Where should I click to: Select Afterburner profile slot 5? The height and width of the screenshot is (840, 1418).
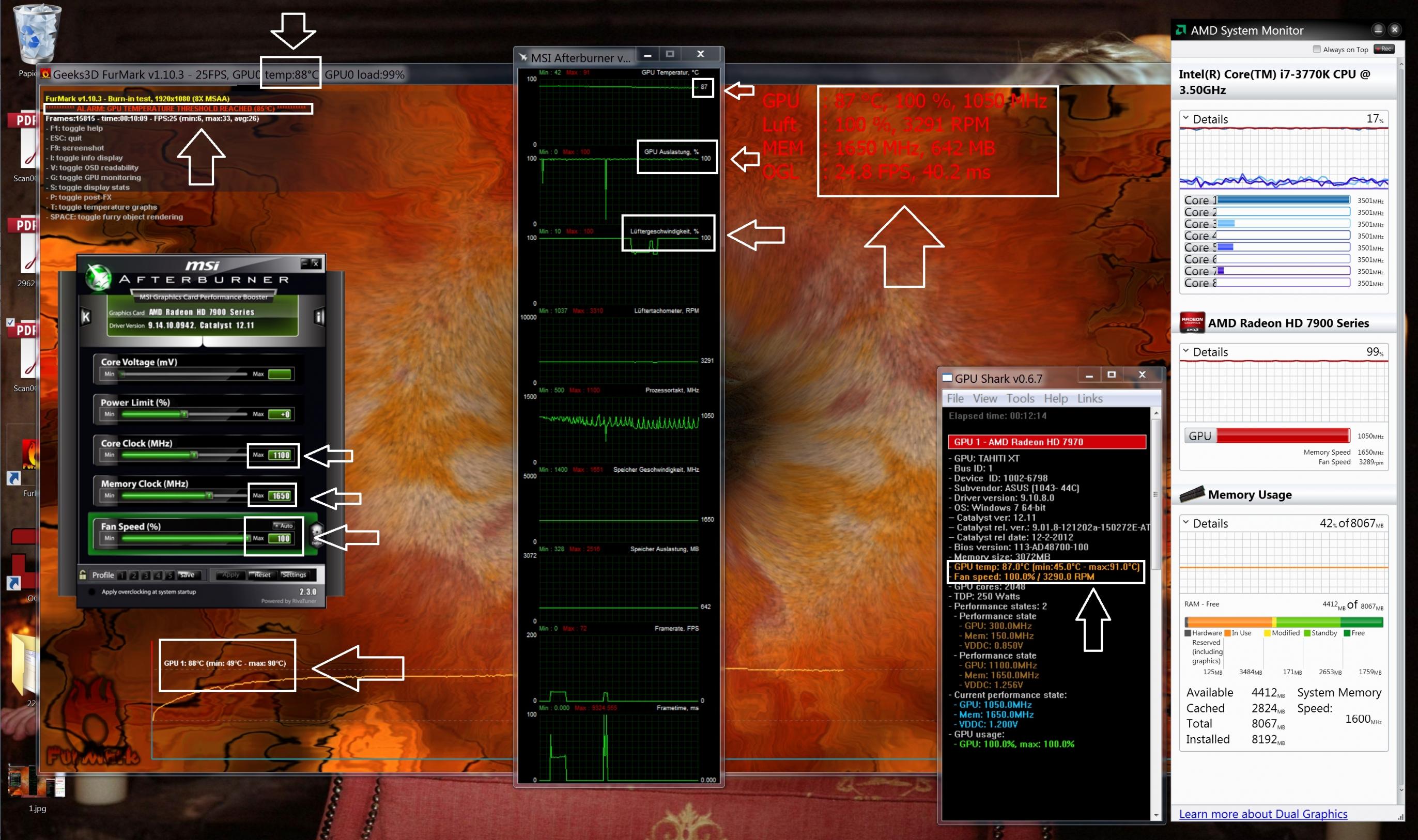point(170,575)
